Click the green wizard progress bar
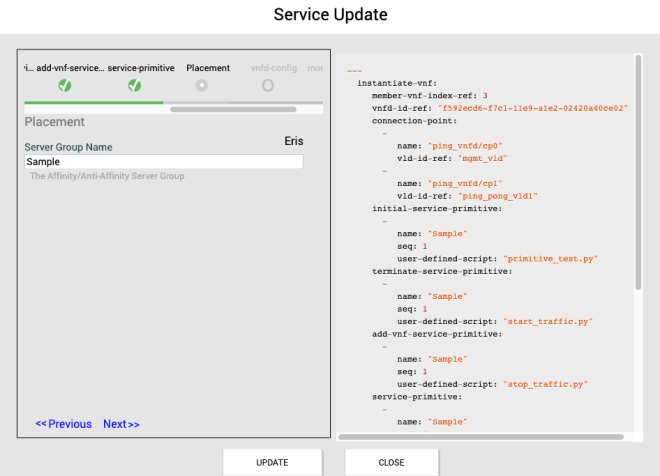Screen dimensions: 660x476 [93, 102]
